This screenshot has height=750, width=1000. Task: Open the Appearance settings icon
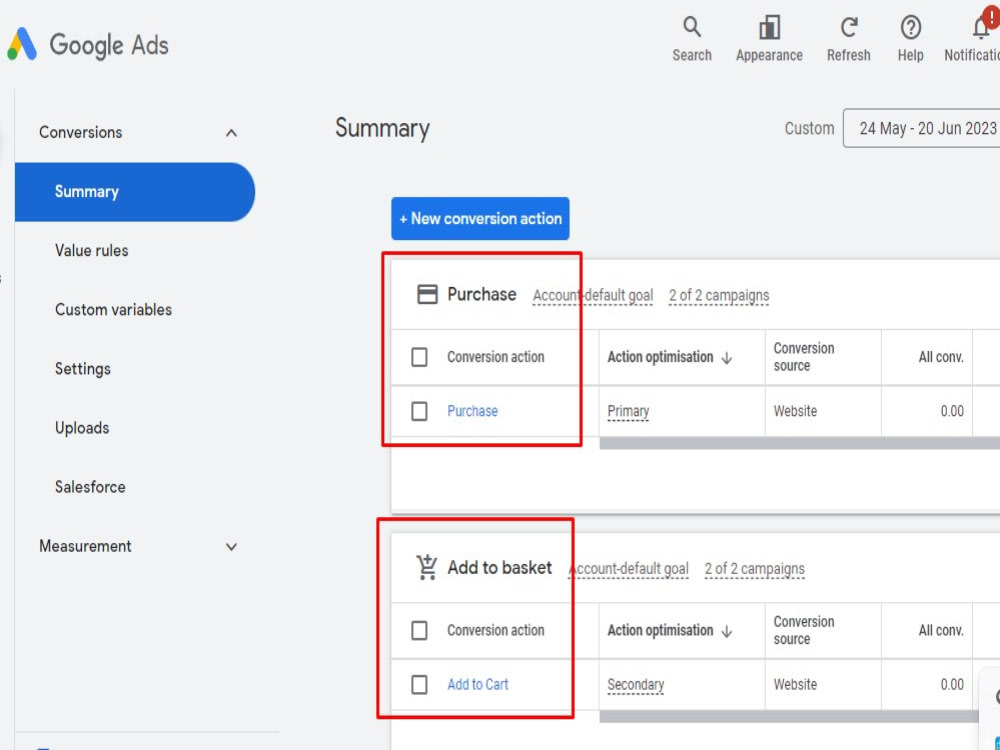(x=769, y=27)
